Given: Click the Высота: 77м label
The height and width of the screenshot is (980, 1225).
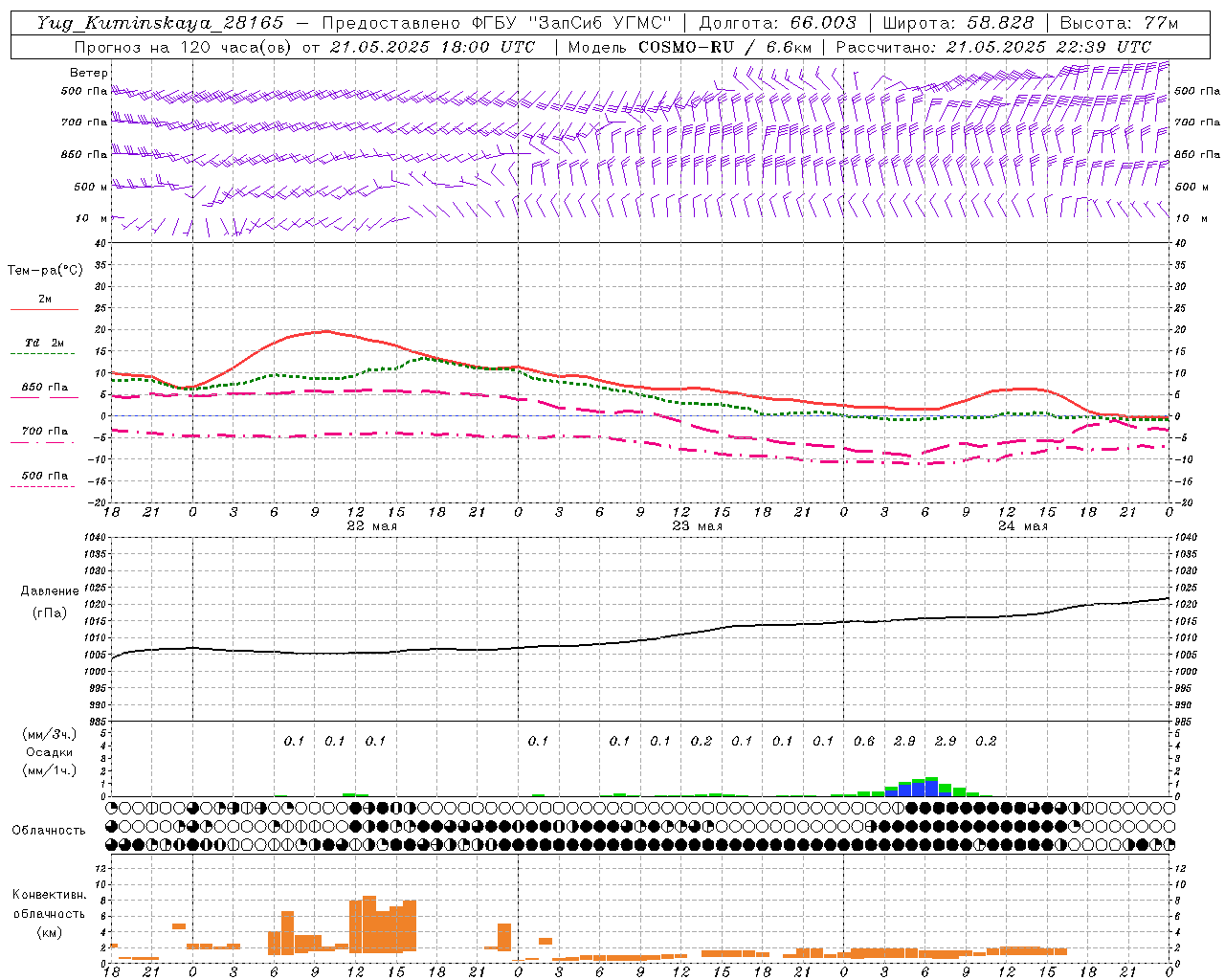Looking at the screenshot, I should click(x=1119, y=23).
